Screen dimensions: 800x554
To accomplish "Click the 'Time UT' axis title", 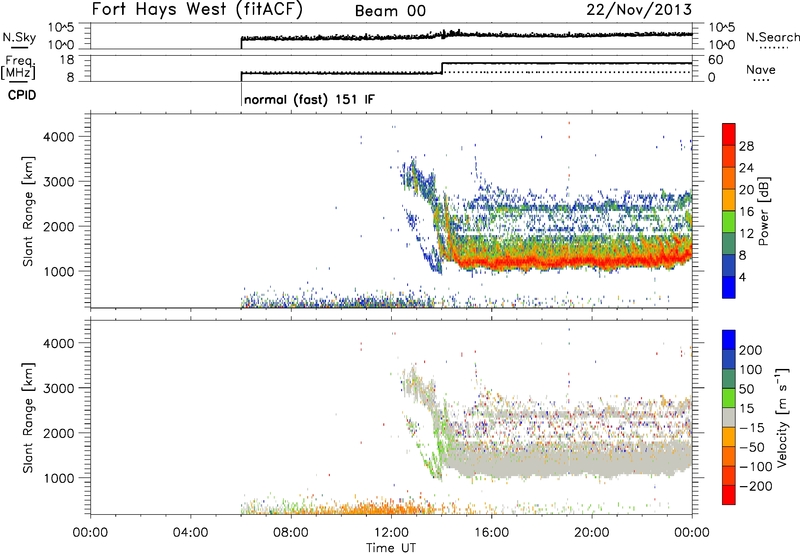I will tap(391, 547).
